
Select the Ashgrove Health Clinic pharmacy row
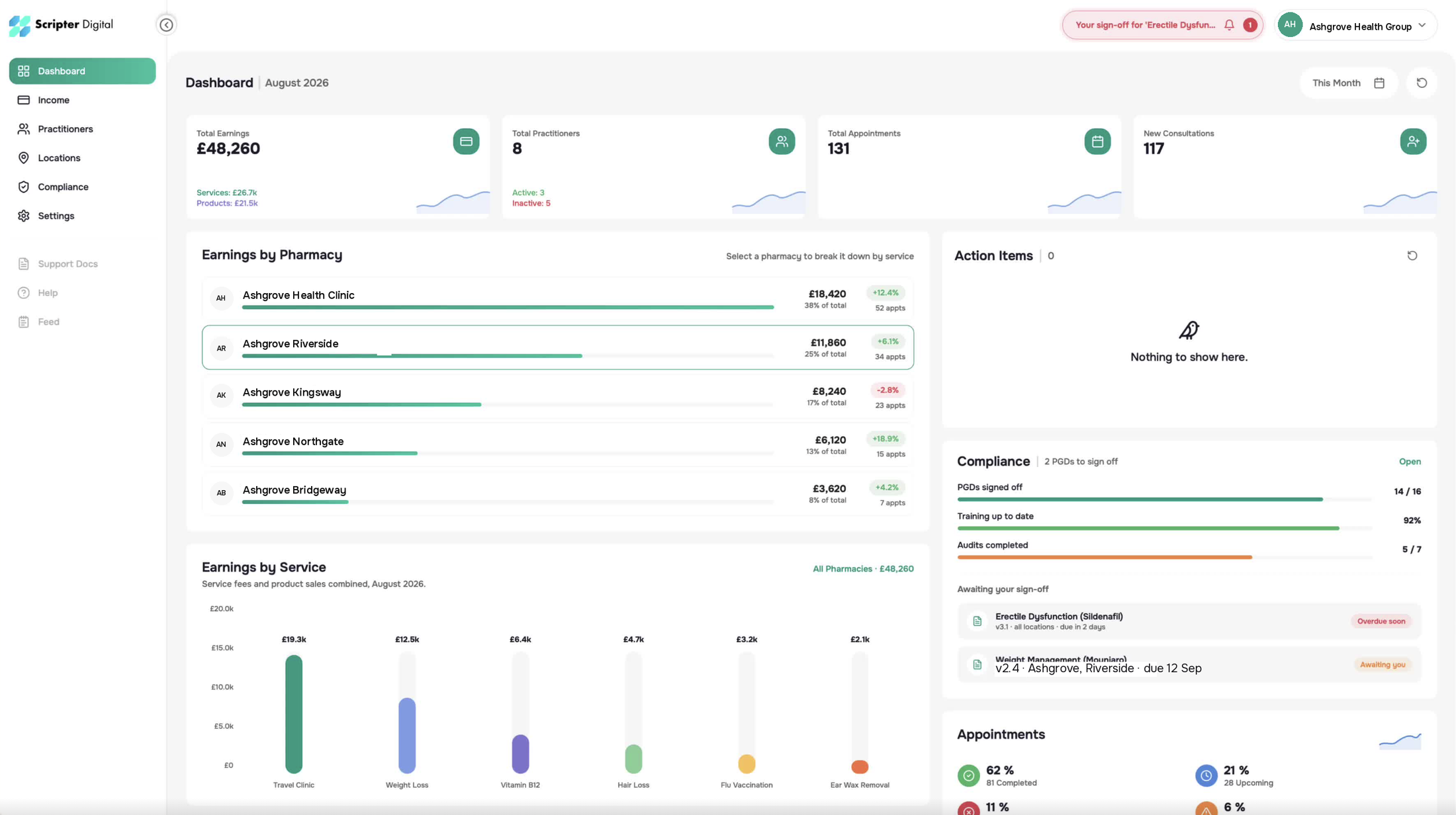click(x=557, y=299)
